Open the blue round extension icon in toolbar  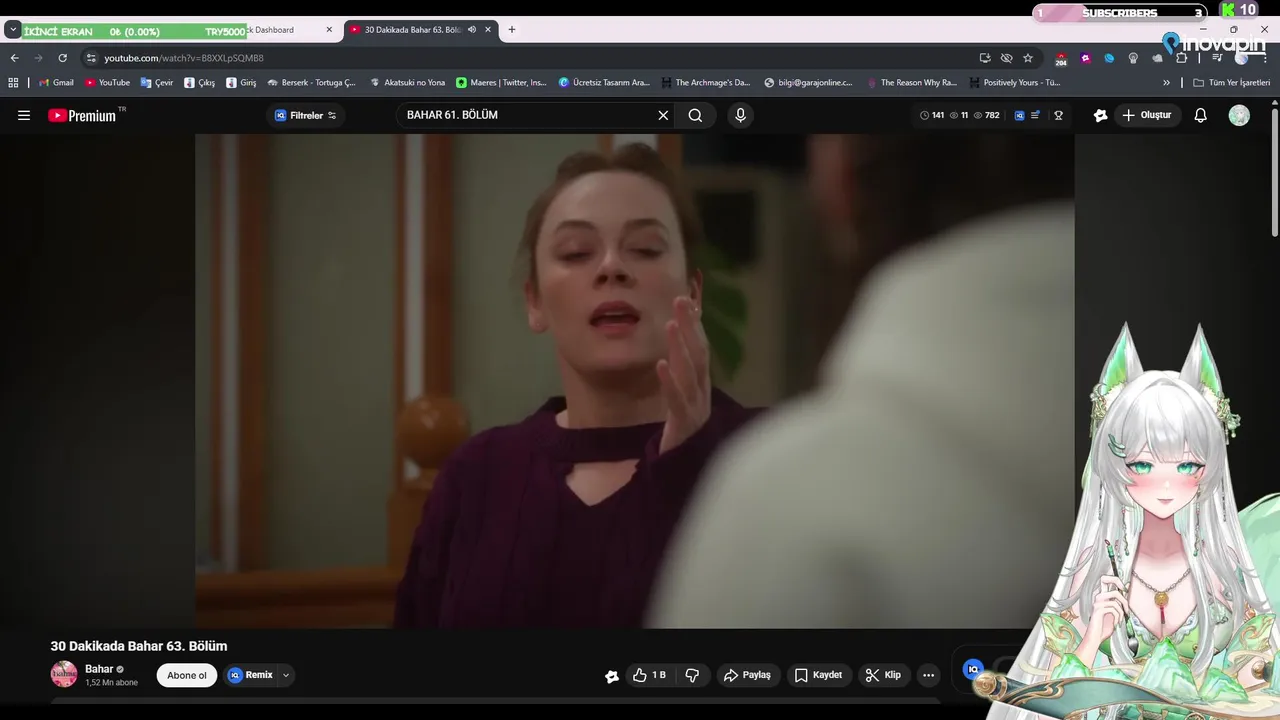coord(1109,58)
